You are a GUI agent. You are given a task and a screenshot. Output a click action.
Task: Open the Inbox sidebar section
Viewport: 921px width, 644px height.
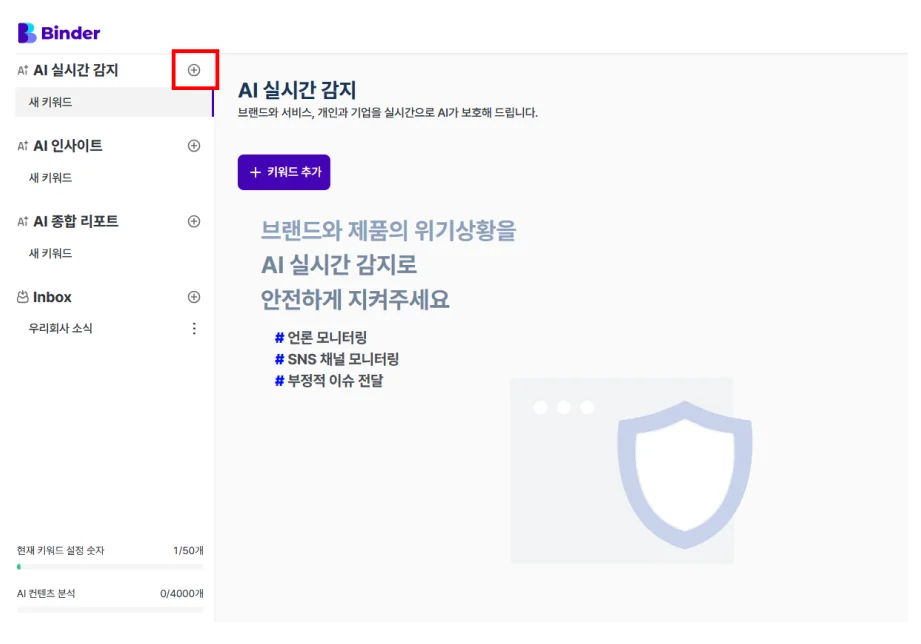pyautogui.click(x=52, y=297)
